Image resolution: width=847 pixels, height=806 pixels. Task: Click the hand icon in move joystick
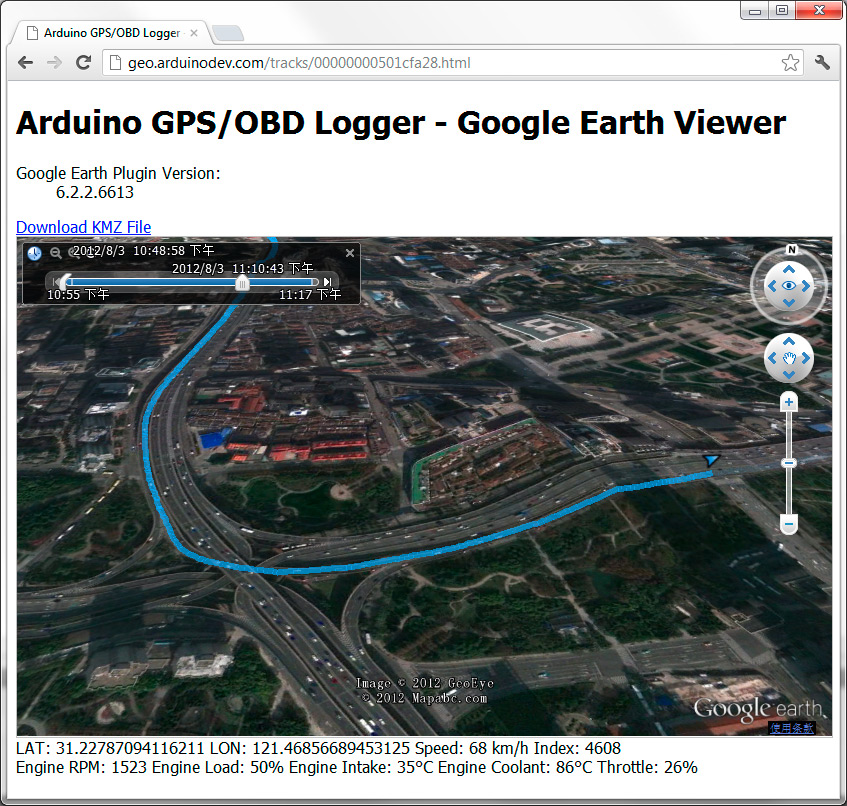click(789, 358)
